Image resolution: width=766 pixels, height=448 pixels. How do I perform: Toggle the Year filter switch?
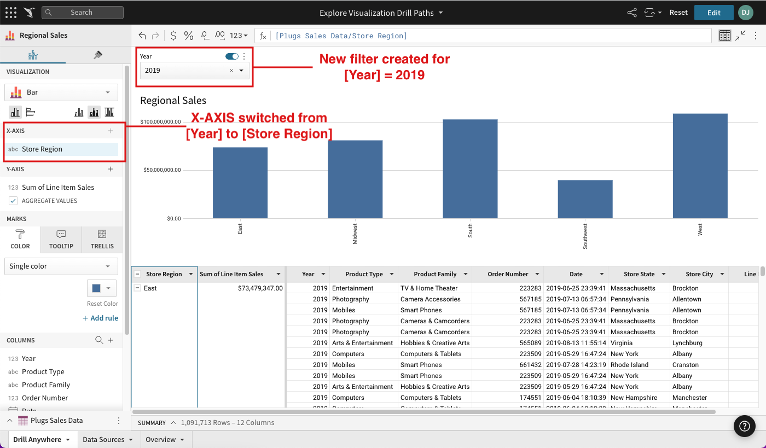point(232,57)
